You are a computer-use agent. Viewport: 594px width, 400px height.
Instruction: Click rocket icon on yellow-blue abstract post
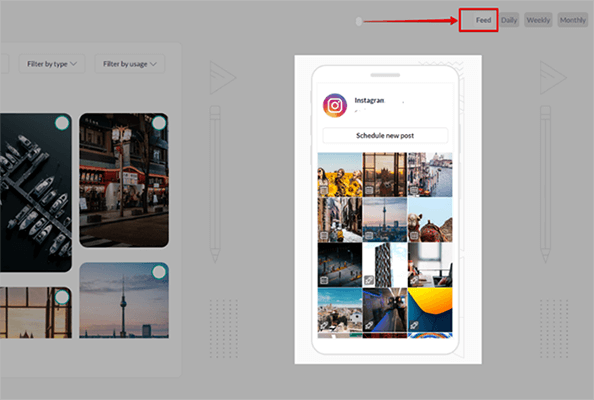click(x=414, y=325)
